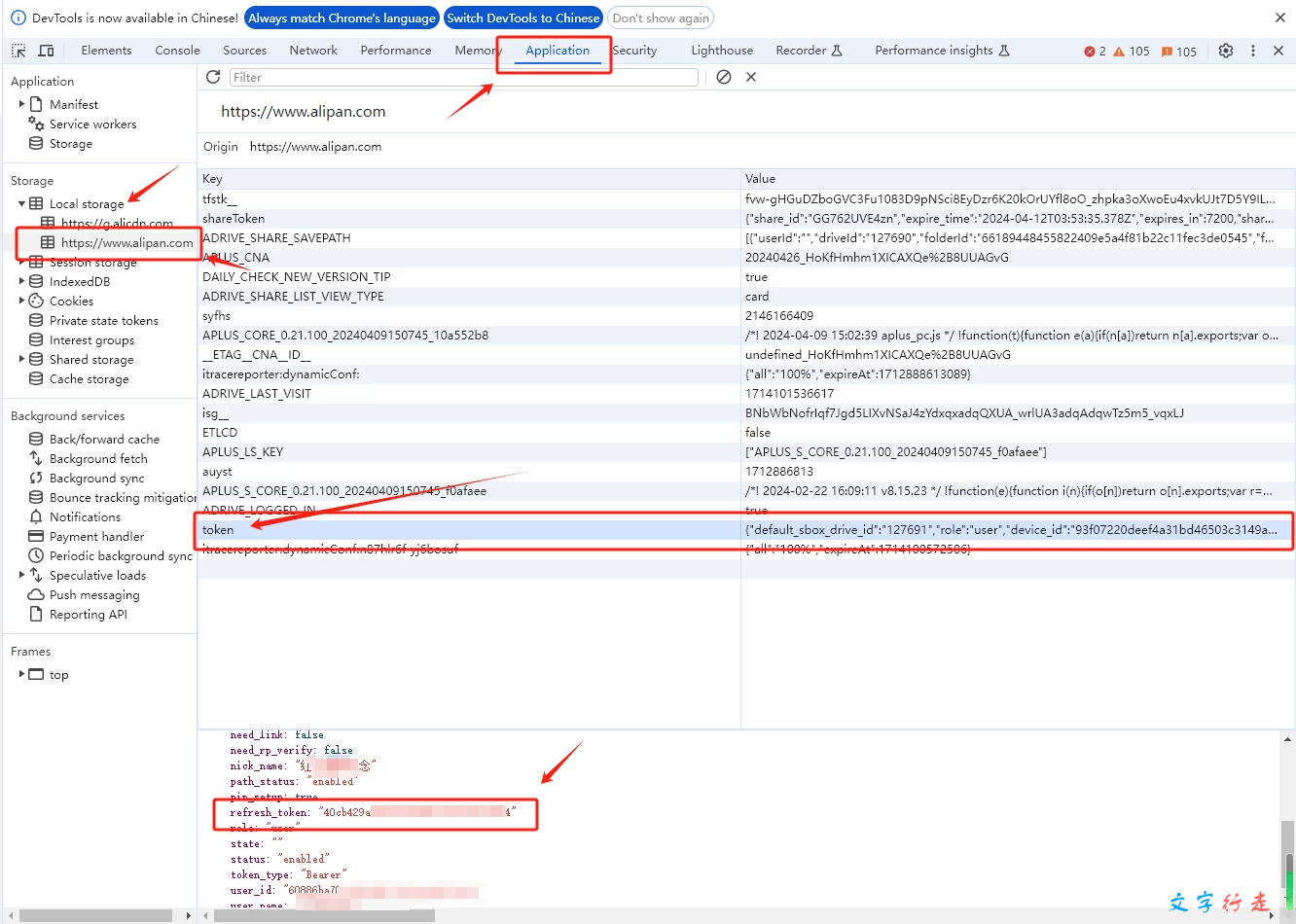
Task: Refresh the storage table
Action: 213,77
